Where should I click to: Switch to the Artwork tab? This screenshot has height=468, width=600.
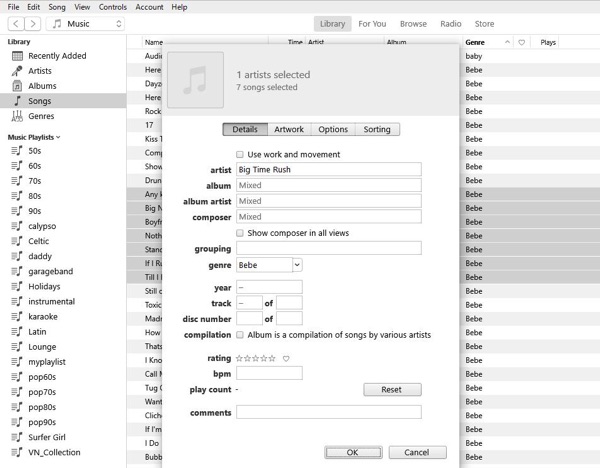[288, 129]
